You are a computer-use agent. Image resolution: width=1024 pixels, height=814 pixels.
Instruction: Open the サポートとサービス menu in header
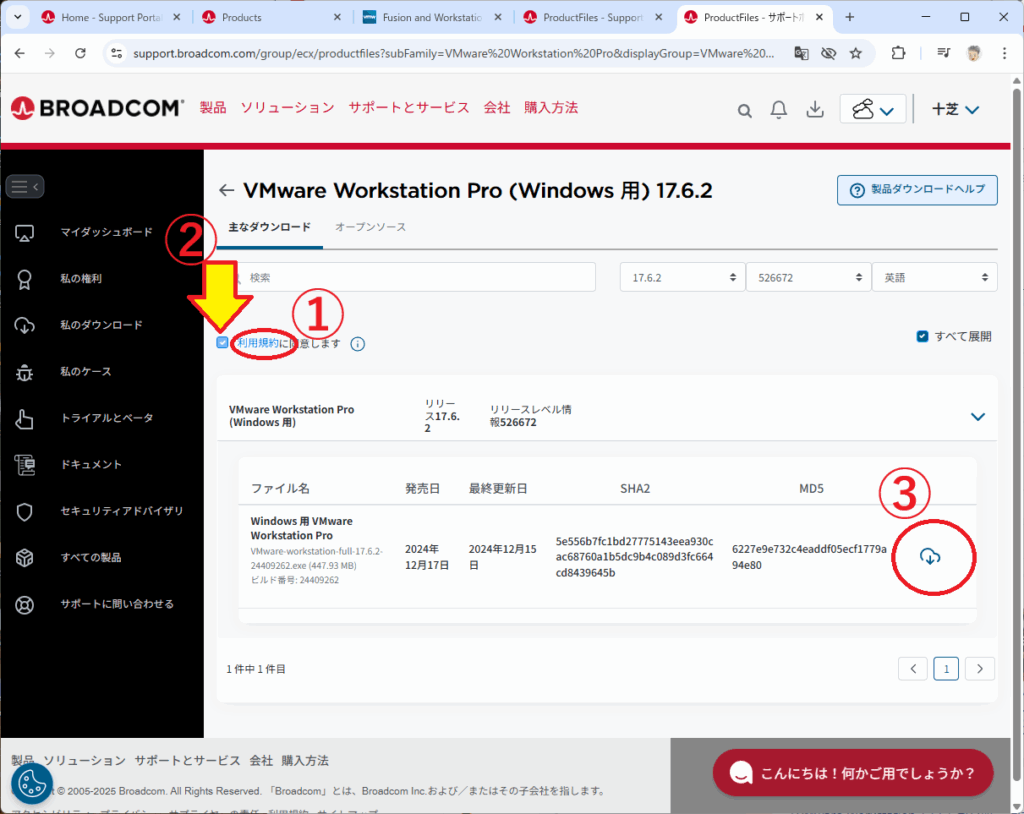coord(409,108)
